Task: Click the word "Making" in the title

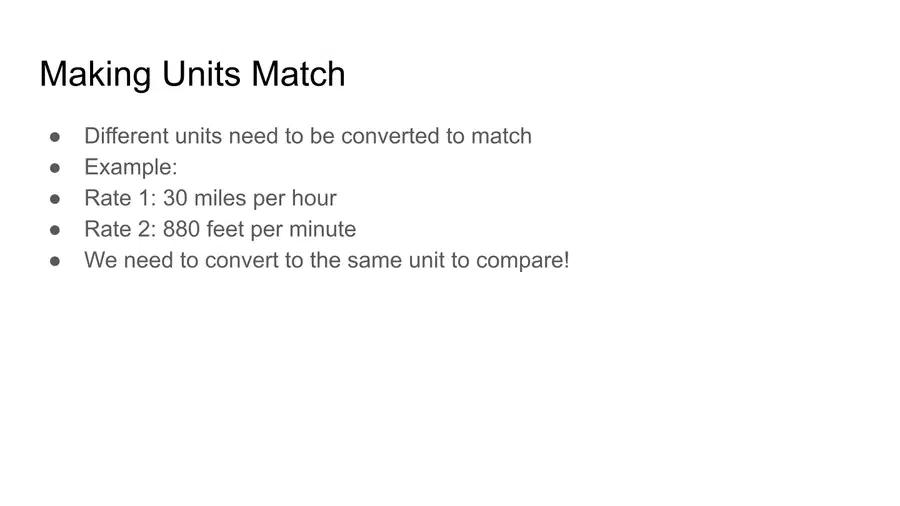Action: pos(95,74)
